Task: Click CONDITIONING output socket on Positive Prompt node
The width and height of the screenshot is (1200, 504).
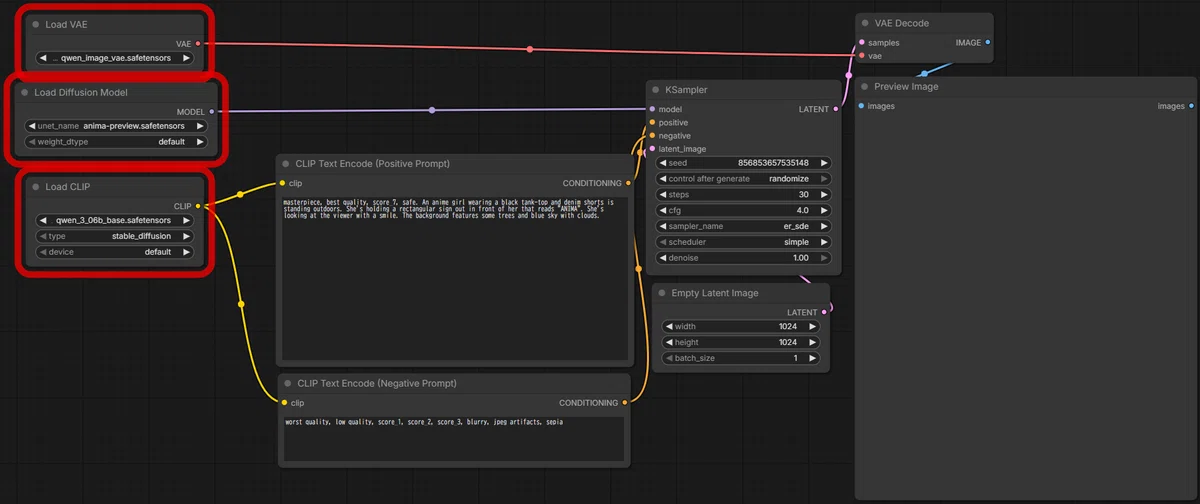Action: (628, 183)
